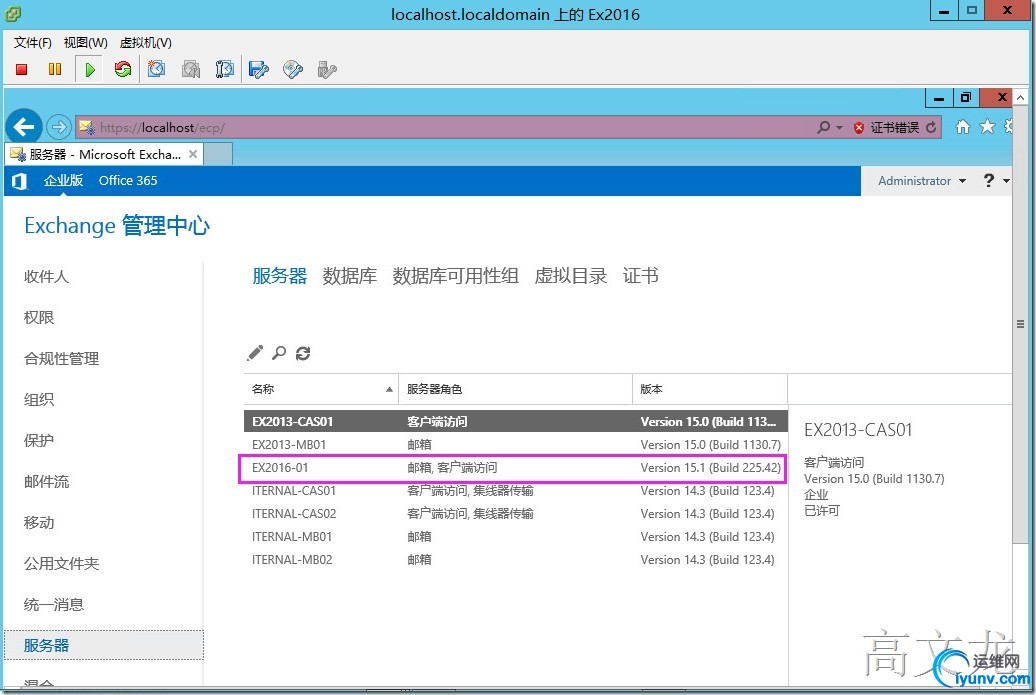Open the snapshot manager icon
Viewport: 1036px width, 695px height.
tap(225, 69)
